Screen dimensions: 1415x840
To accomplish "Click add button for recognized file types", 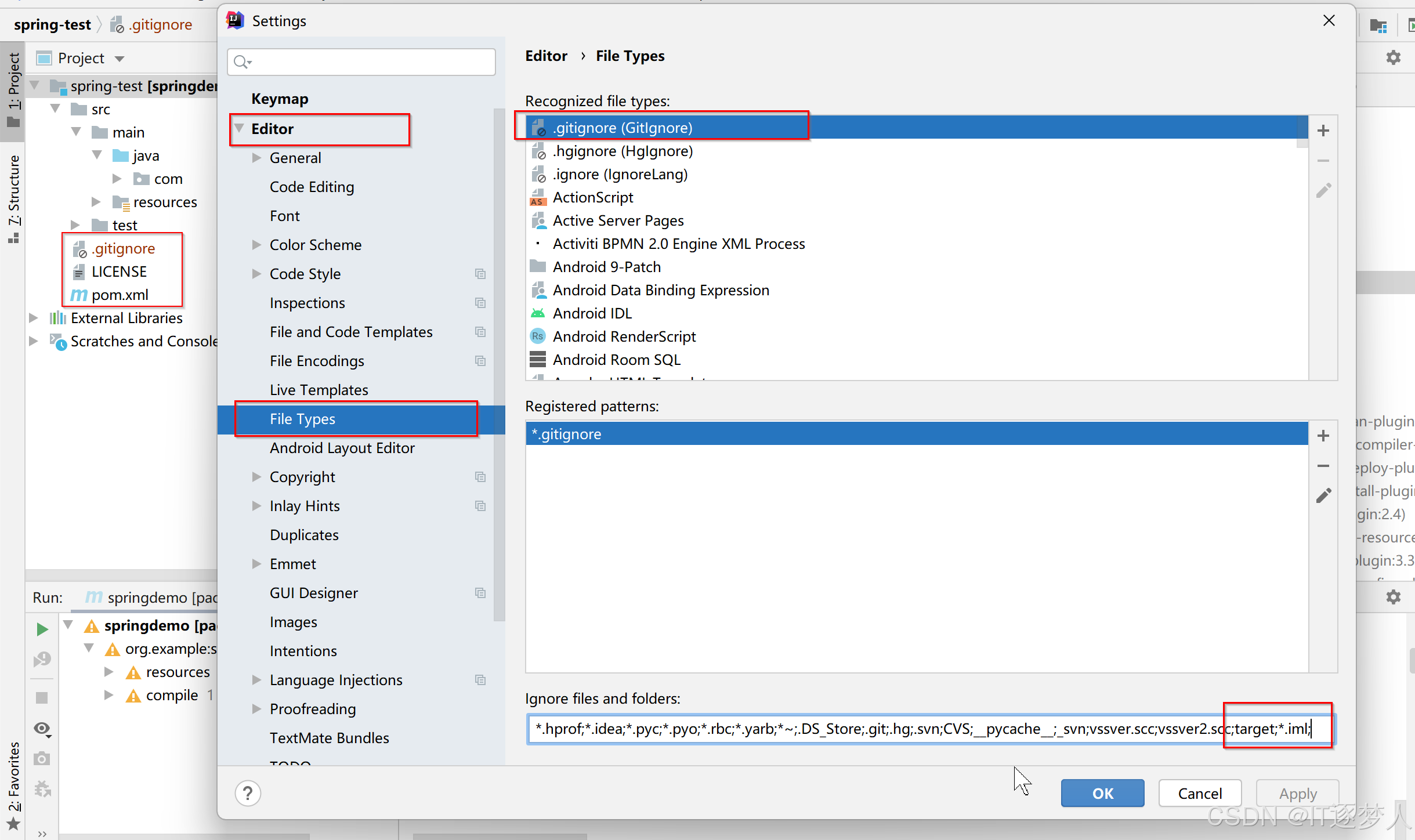I will (x=1323, y=131).
